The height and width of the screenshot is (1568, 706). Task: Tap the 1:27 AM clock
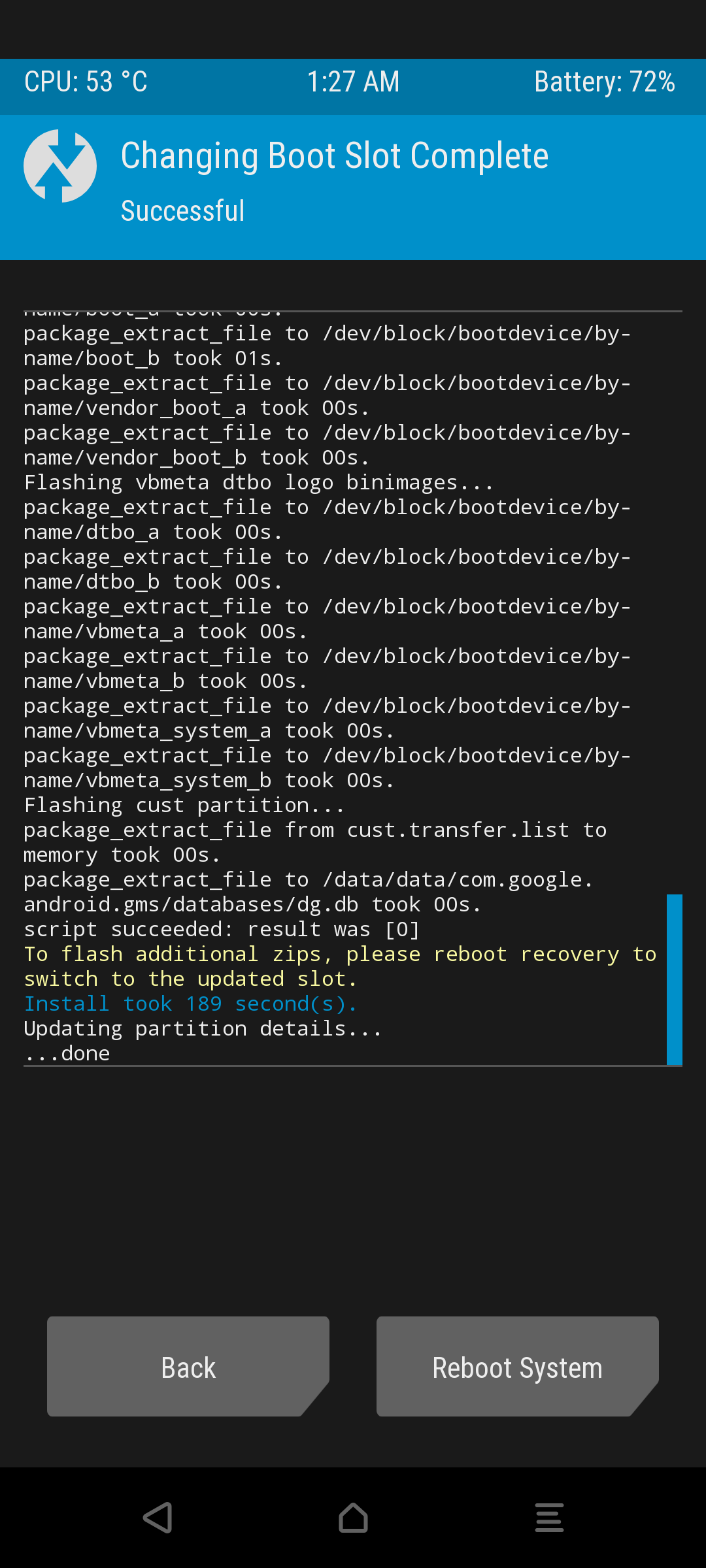click(x=353, y=82)
